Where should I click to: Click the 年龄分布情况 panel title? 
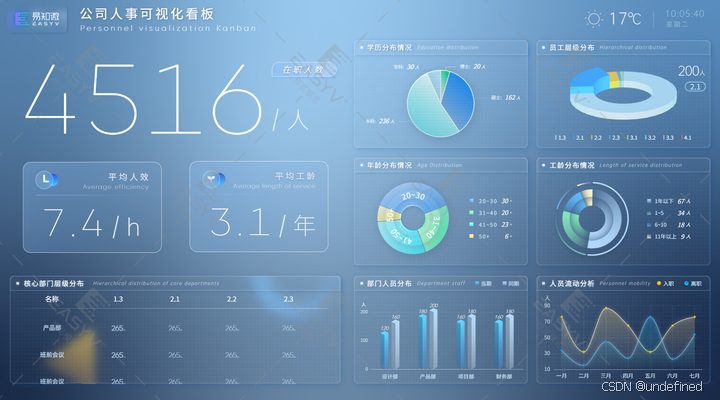(x=389, y=165)
